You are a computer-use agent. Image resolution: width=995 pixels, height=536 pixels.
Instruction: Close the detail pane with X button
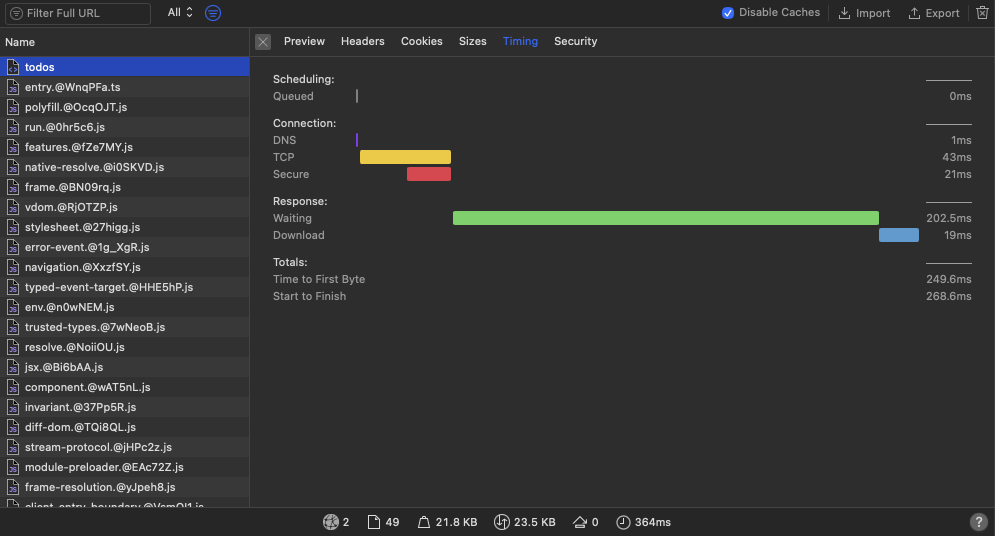pos(263,42)
